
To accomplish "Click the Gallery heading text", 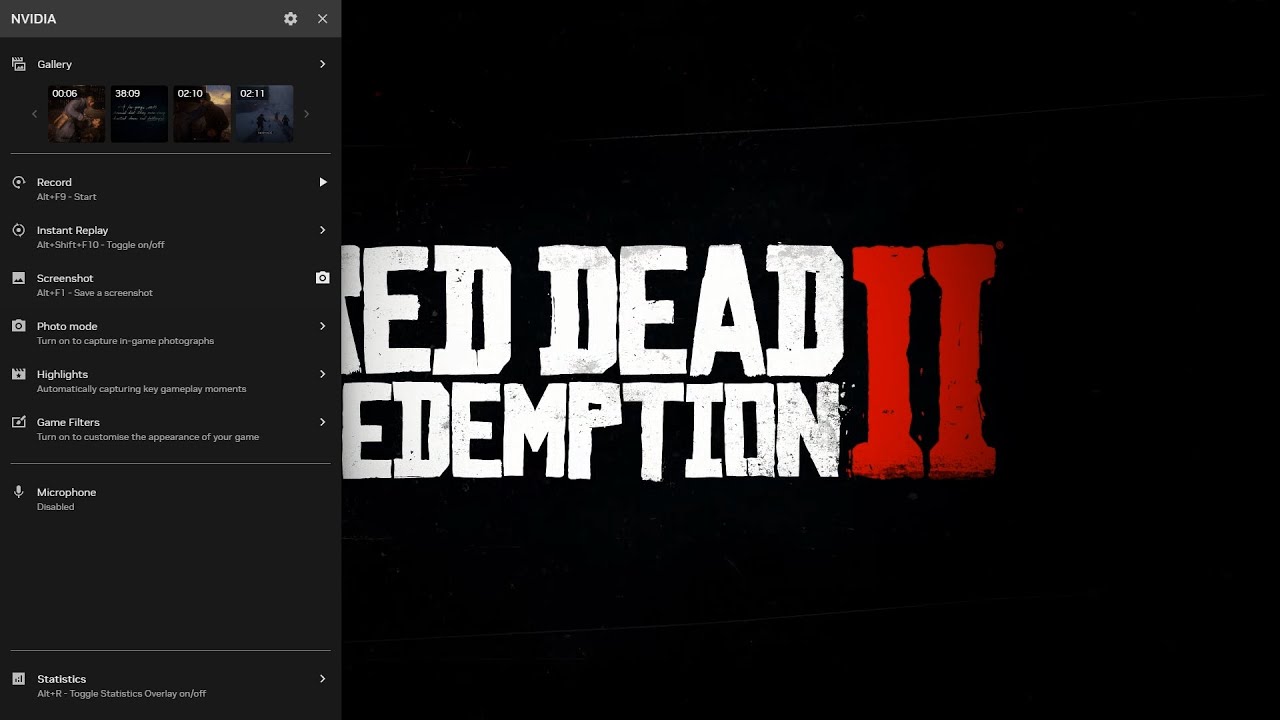I will coord(54,64).
